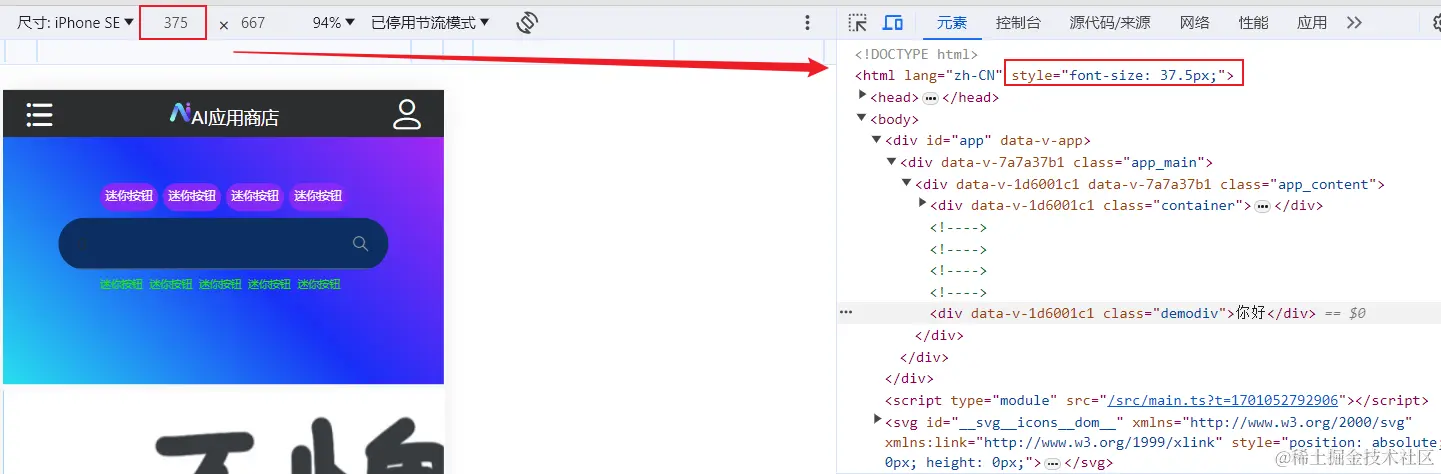Image resolution: width=1441 pixels, height=474 pixels.
Task: Click the dark search input field
Action: click(223, 243)
